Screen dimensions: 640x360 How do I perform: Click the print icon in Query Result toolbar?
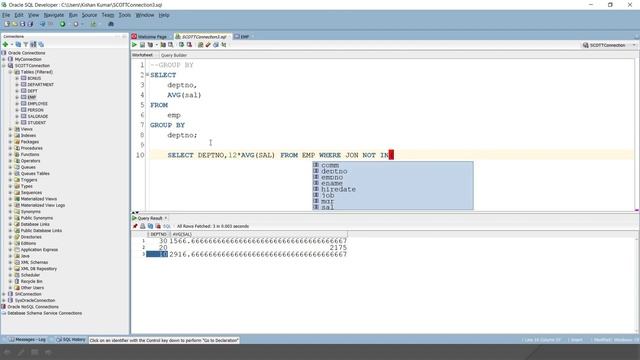tap(142, 226)
